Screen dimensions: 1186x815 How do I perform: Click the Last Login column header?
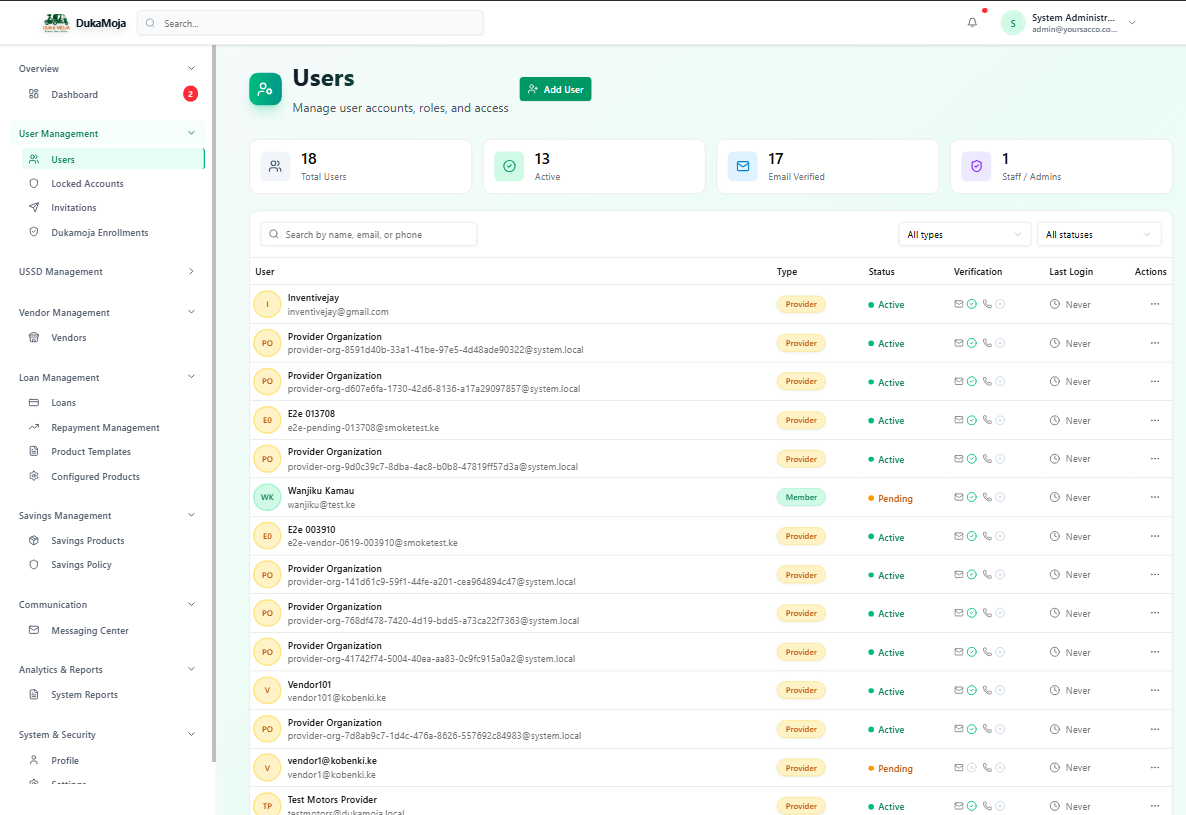coord(1070,271)
